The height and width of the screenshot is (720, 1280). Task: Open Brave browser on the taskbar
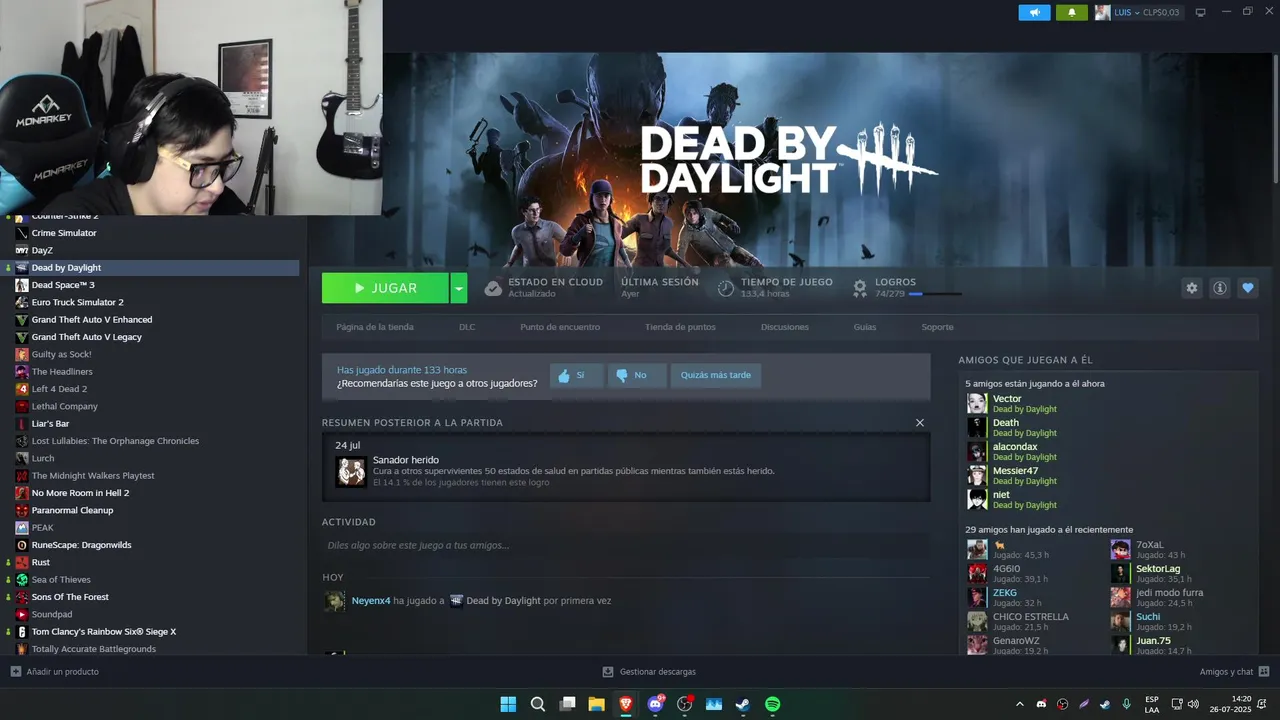coord(626,704)
